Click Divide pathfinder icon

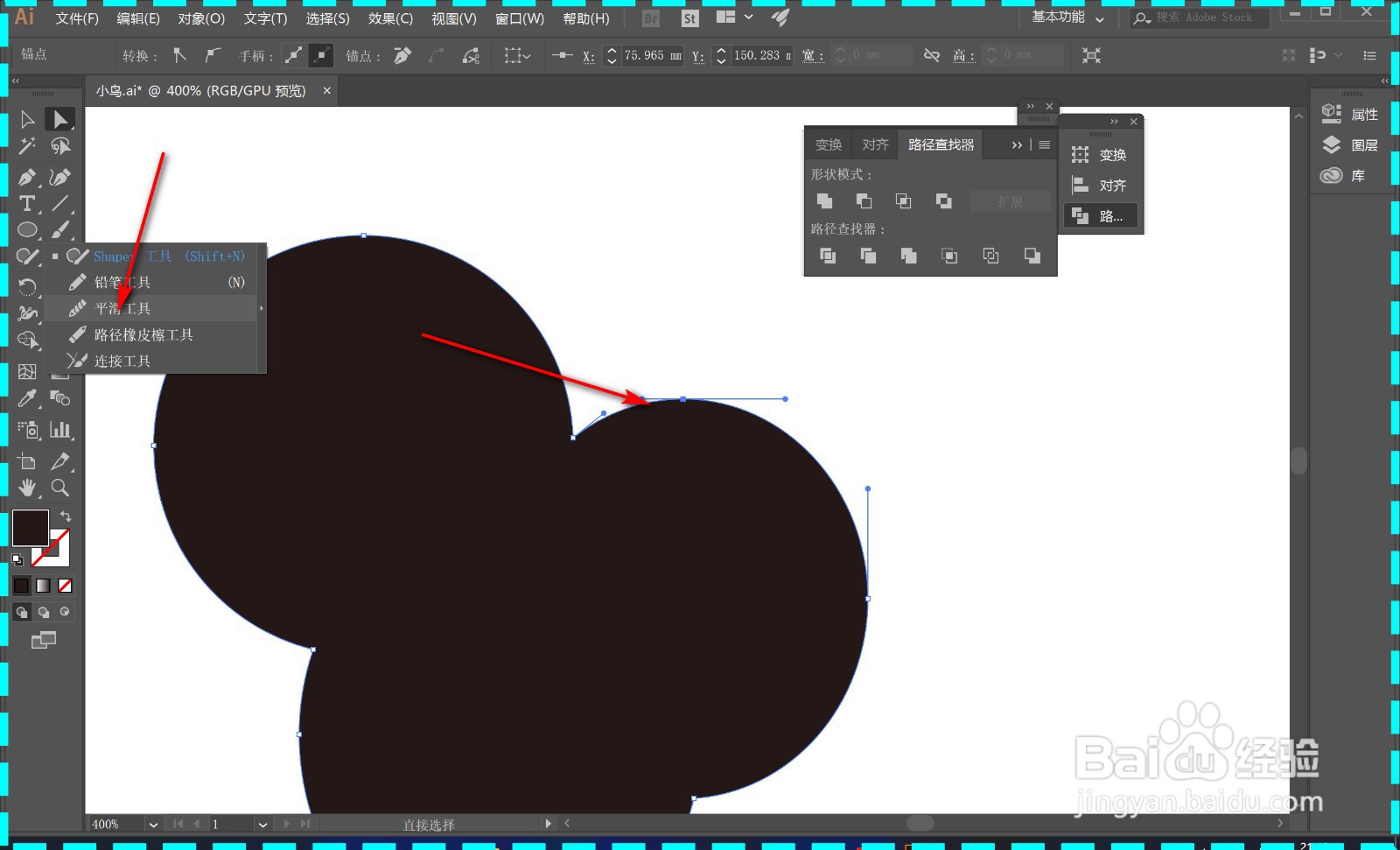coord(827,256)
